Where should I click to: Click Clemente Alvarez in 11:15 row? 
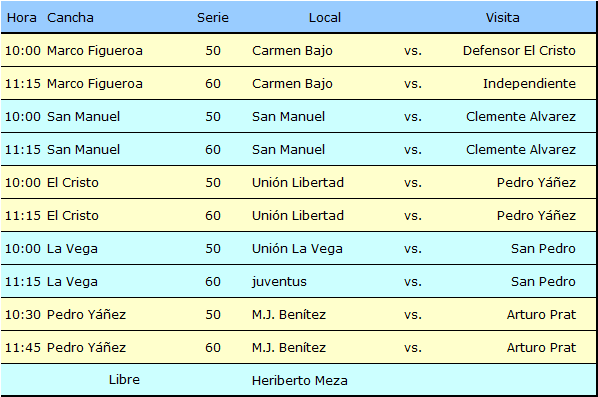pyautogui.click(x=521, y=149)
